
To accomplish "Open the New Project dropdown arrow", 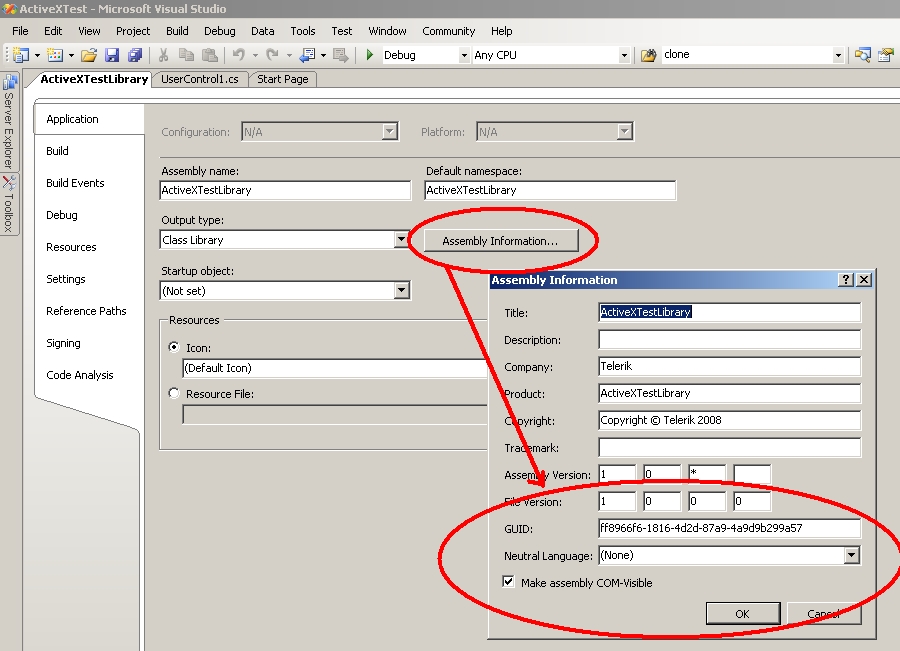I will coord(37,56).
